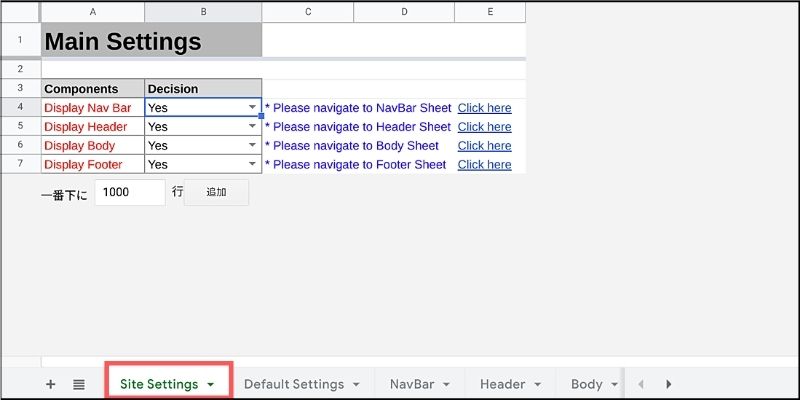Click the 追加 add rows button
The image size is (800, 400).
[x=216, y=192]
